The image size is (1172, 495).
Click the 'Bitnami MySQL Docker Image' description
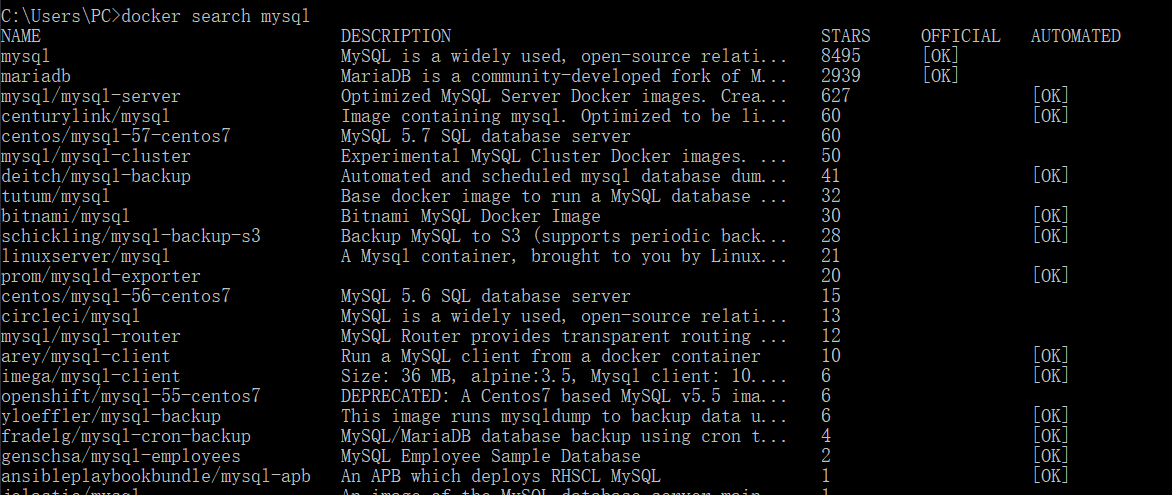(x=471, y=216)
